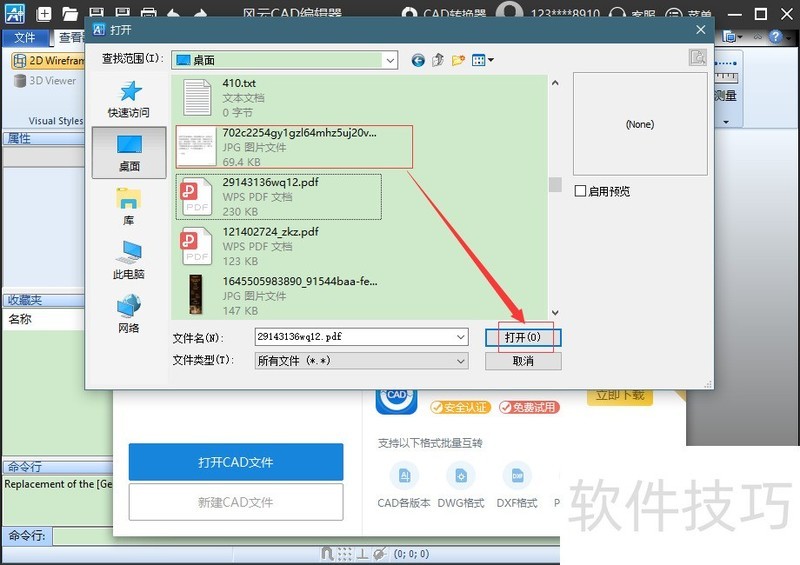Expand the look-in folder dropdown
This screenshot has height=565, width=800.
coord(390,60)
